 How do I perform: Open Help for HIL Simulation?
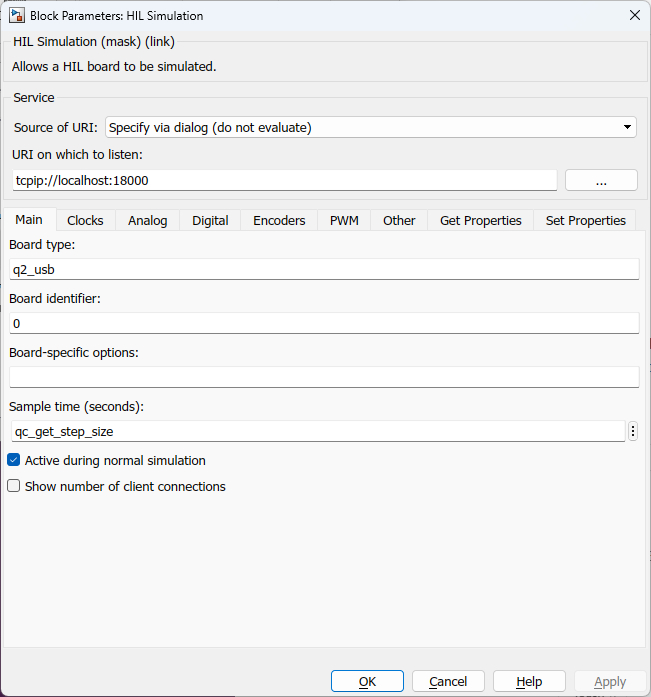529,681
